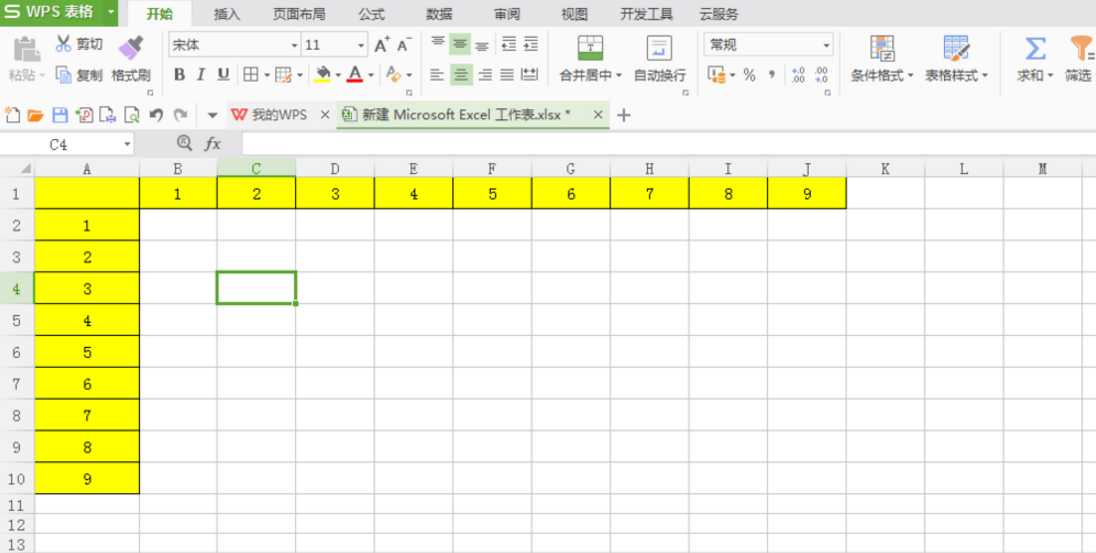Close the 新建 Microsoft Excel 工作表.xlsx tab

(598, 115)
